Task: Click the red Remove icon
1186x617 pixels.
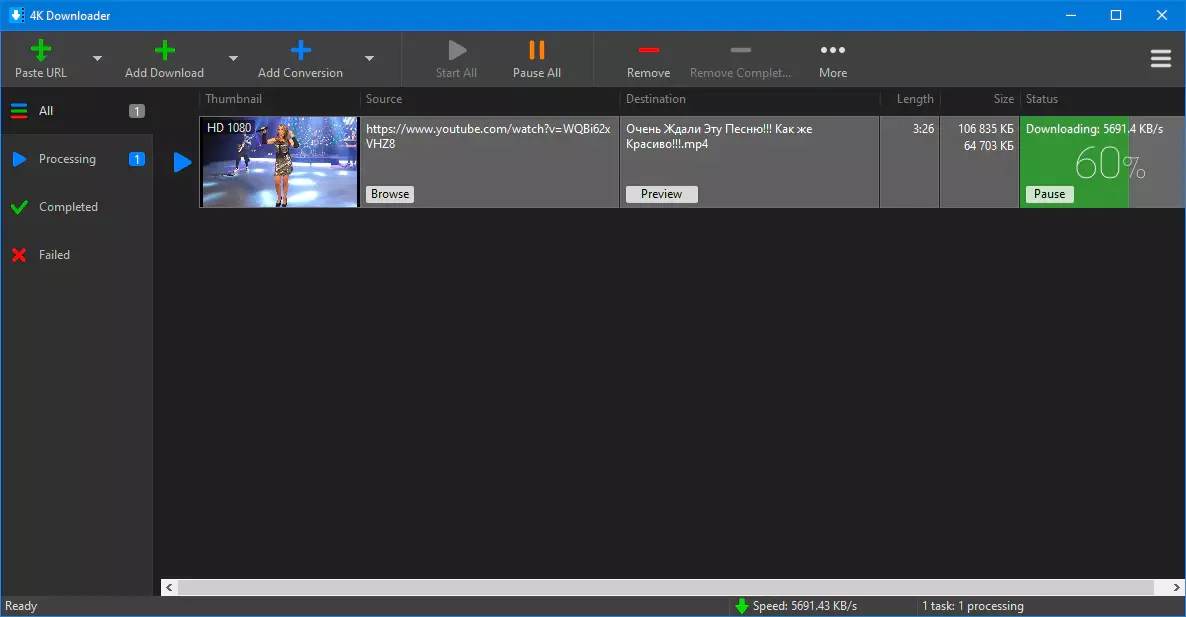Action: (648, 51)
